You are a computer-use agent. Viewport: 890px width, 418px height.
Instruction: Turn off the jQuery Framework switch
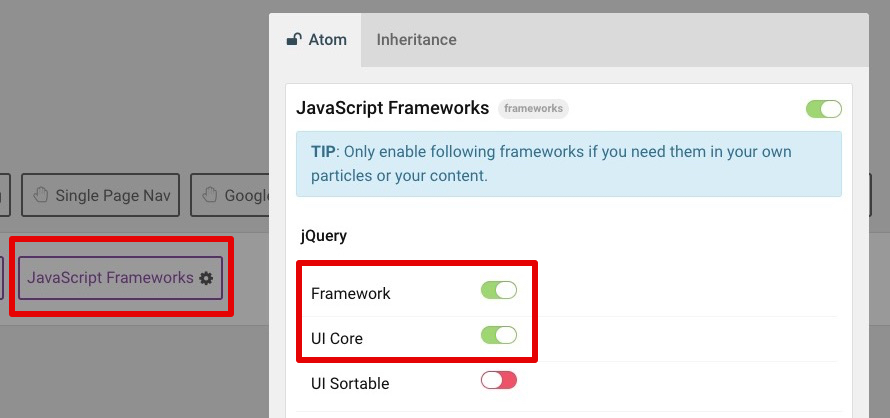pyautogui.click(x=499, y=290)
